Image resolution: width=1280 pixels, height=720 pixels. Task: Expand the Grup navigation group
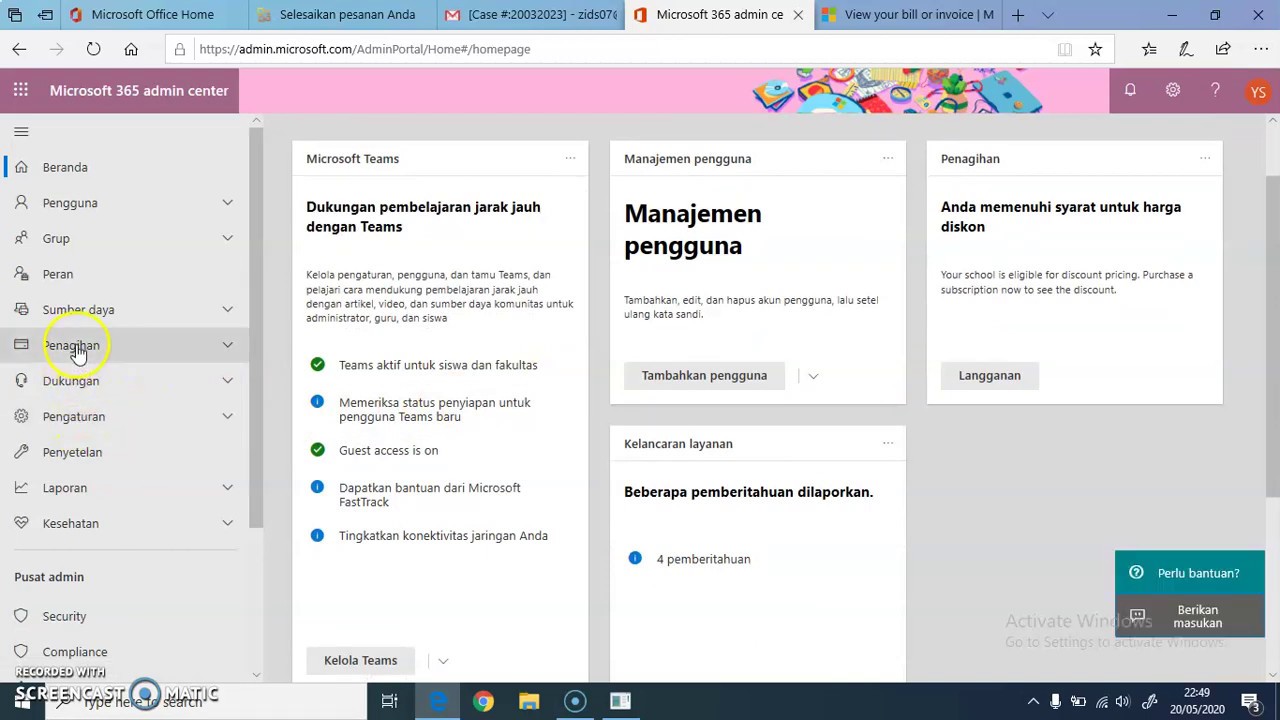[x=228, y=238]
